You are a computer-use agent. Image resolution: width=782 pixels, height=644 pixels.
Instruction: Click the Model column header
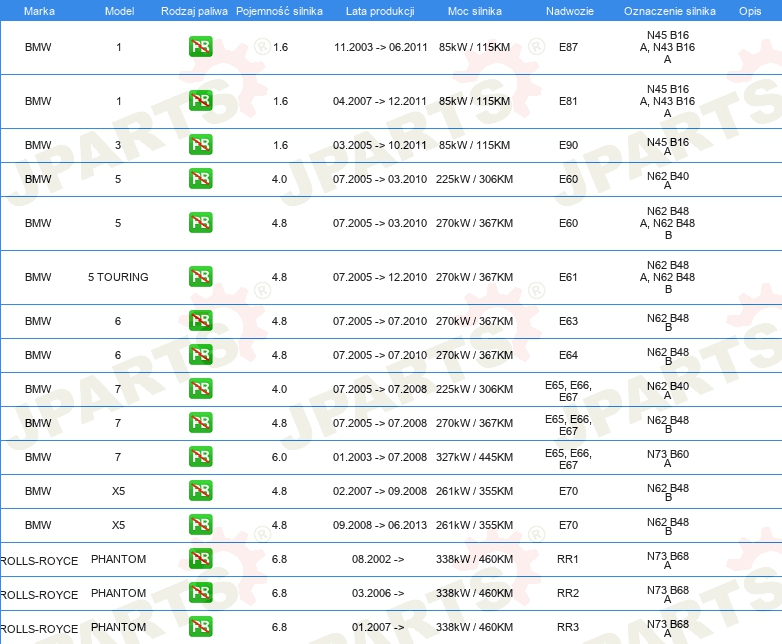pos(119,10)
